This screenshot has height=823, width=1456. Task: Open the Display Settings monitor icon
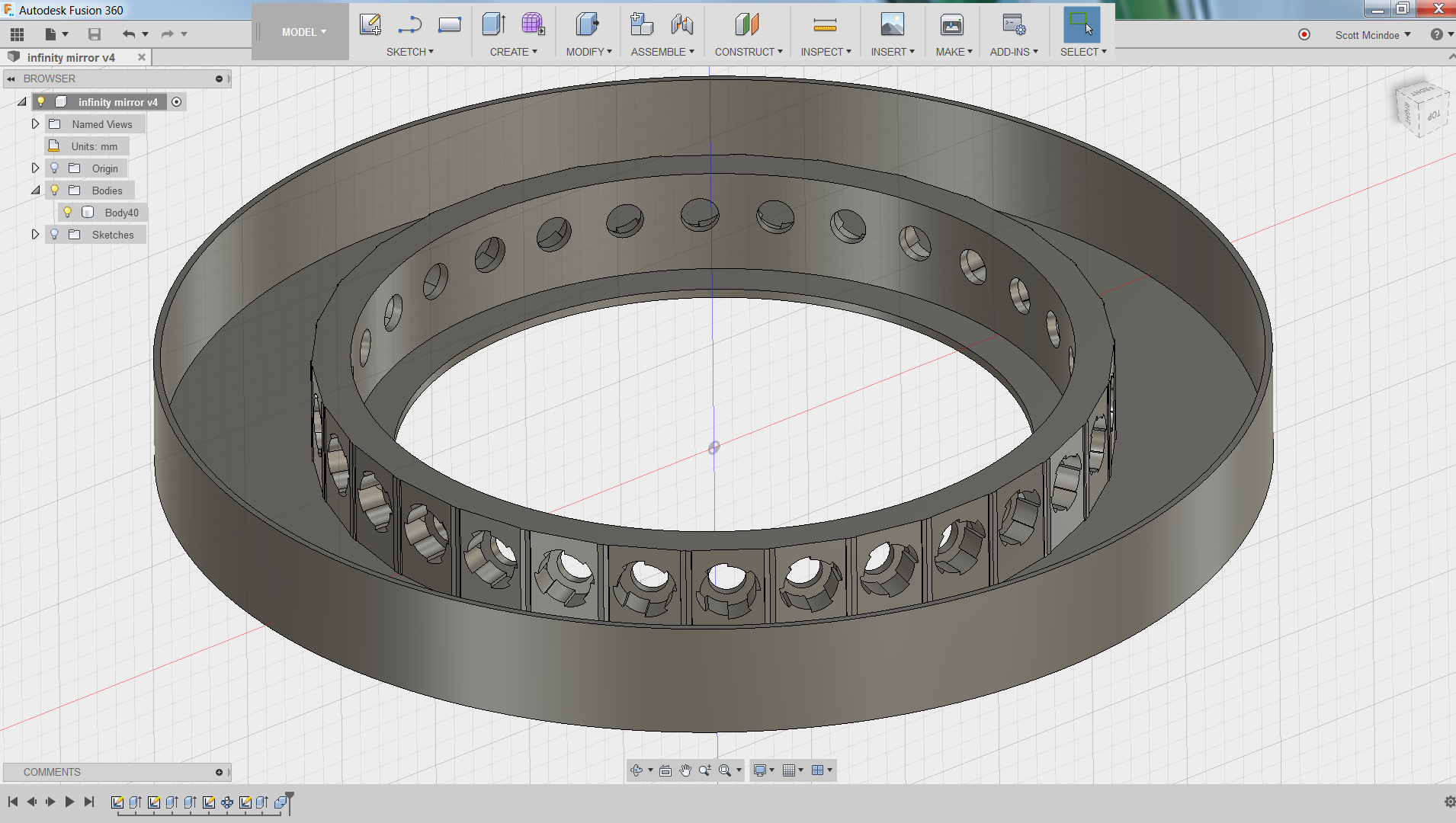click(x=759, y=770)
